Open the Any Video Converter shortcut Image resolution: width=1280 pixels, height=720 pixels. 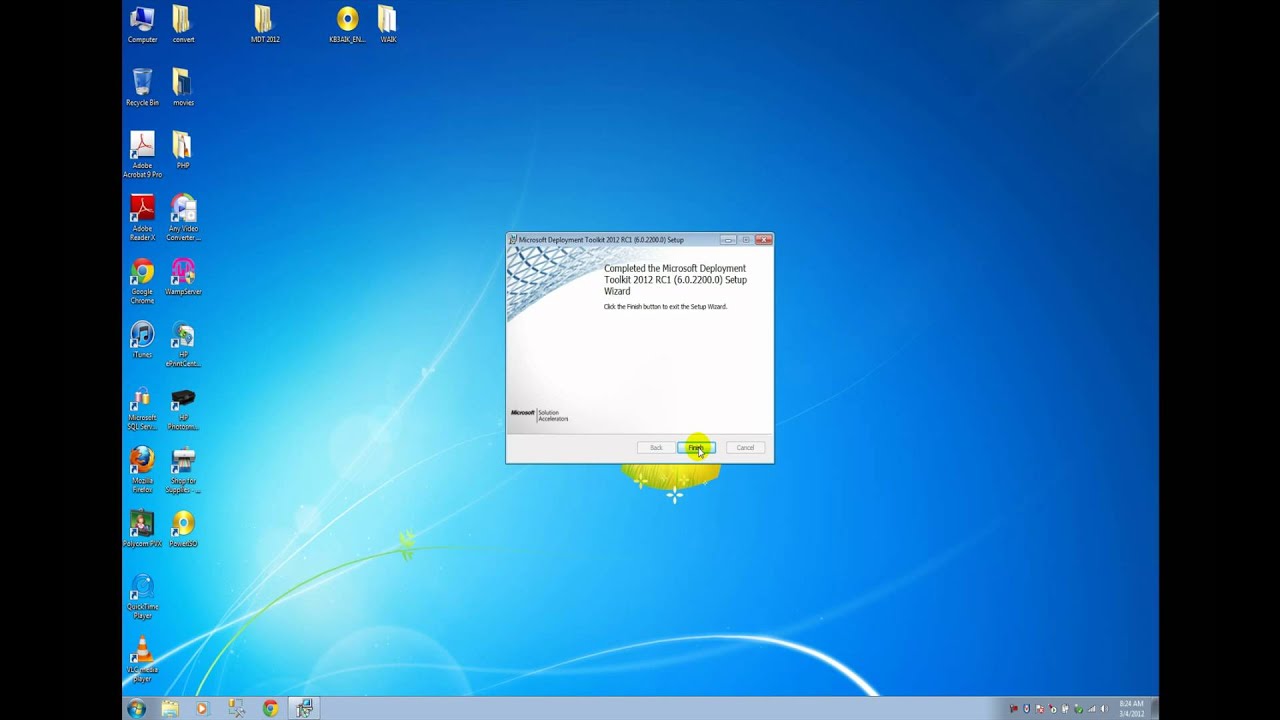pyautogui.click(x=183, y=217)
